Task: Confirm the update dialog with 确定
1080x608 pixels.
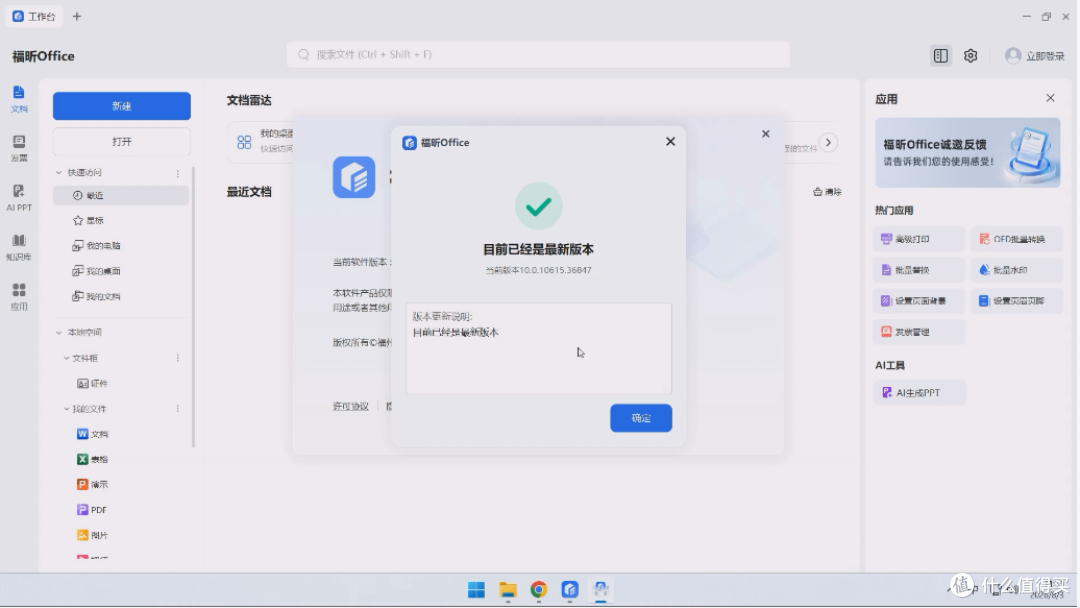Action: coord(641,418)
